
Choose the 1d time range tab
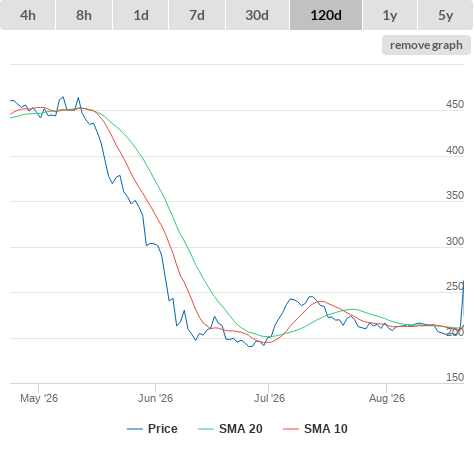coord(141,15)
